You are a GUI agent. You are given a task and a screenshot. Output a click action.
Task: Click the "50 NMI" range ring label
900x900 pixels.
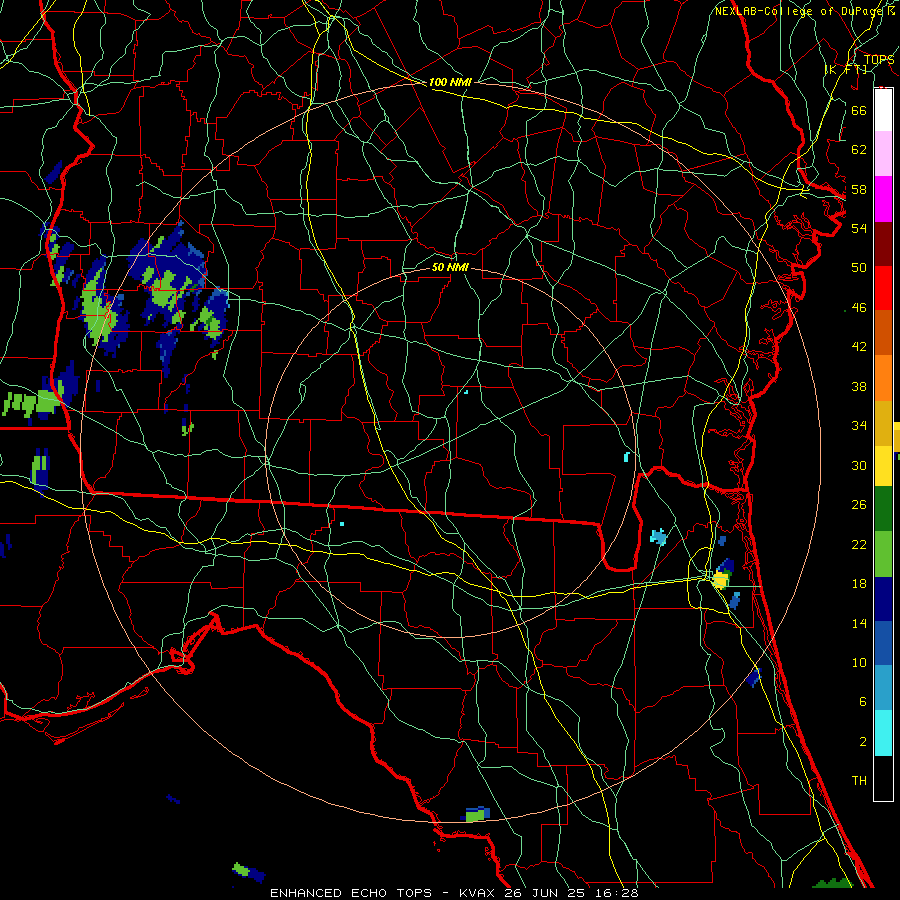click(450, 267)
